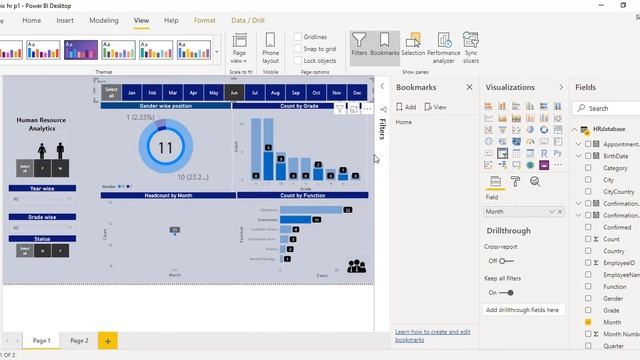Select the slicer visualization icon

(502, 153)
